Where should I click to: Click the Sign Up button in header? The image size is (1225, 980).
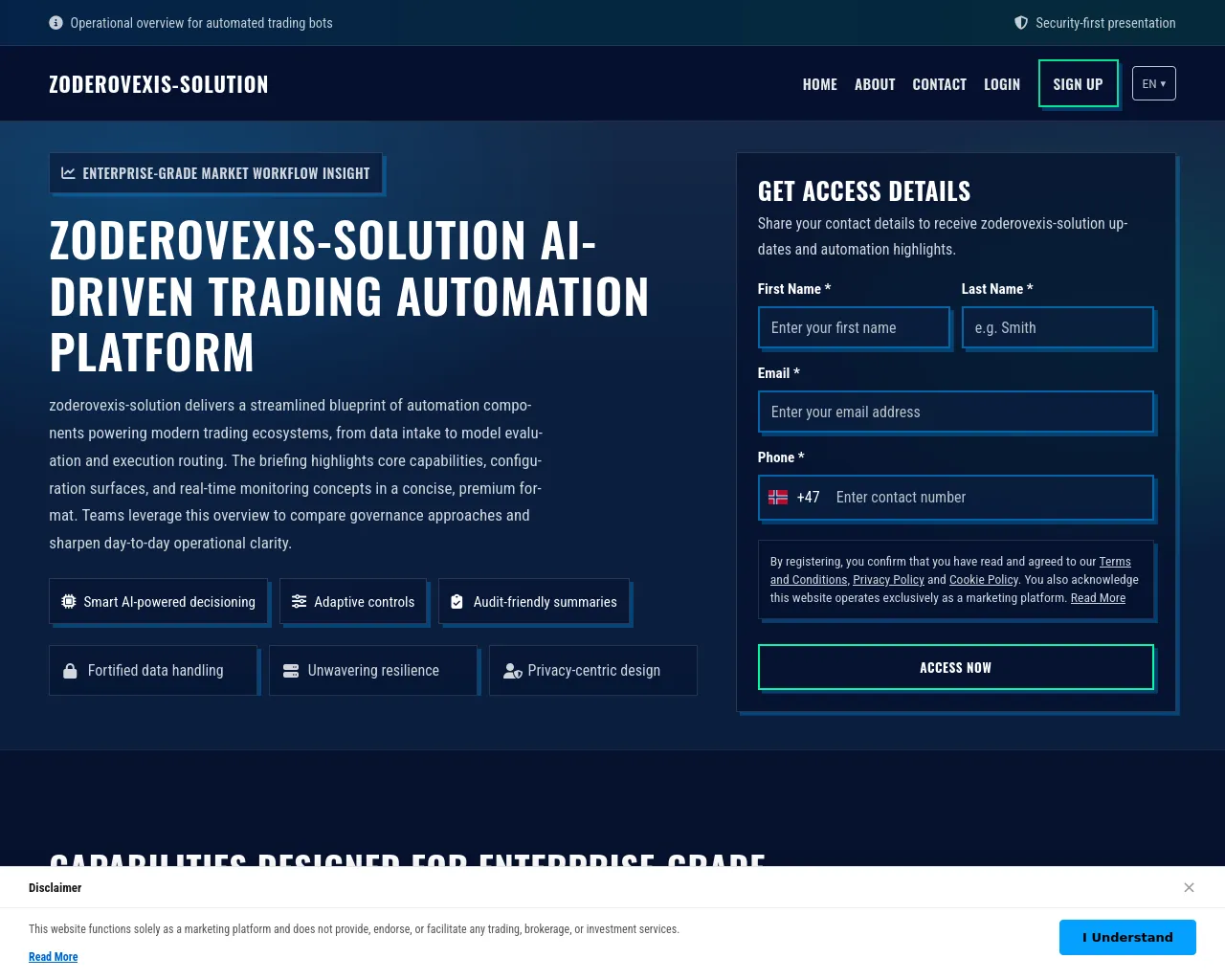[1078, 84]
